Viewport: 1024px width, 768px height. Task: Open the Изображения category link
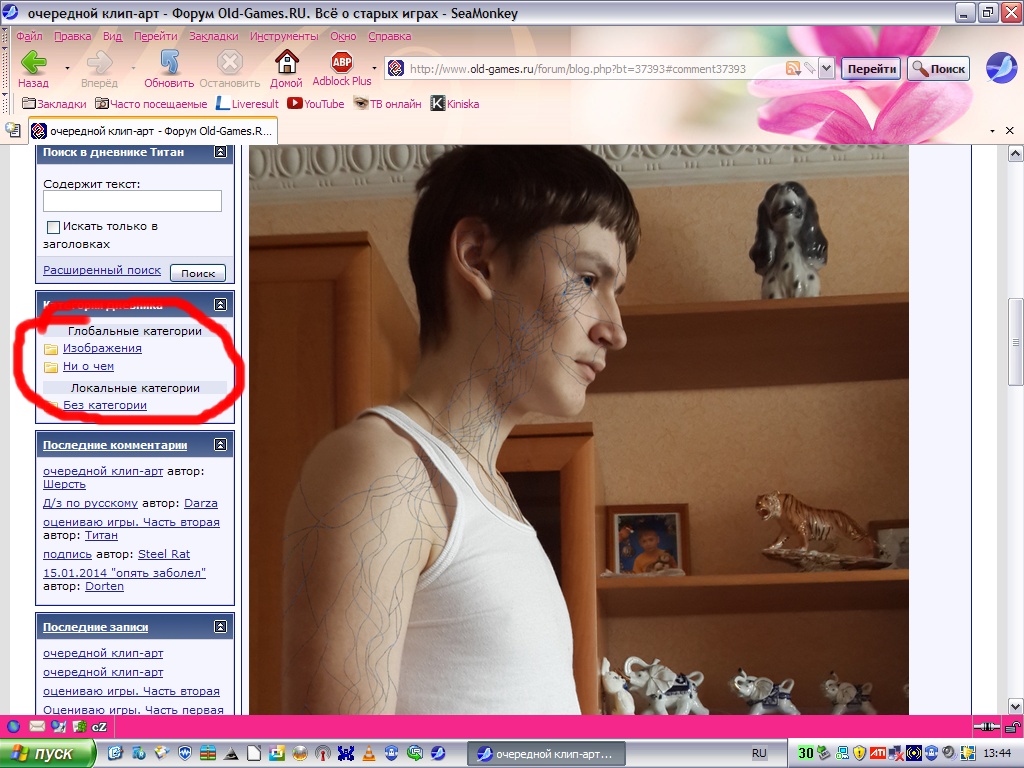pyautogui.click(x=102, y=348)
